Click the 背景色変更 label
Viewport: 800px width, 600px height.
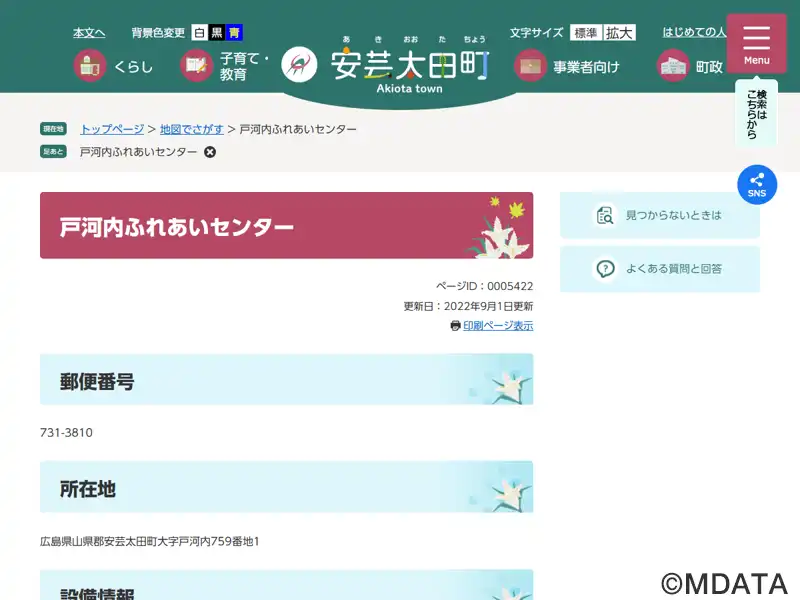158,33
